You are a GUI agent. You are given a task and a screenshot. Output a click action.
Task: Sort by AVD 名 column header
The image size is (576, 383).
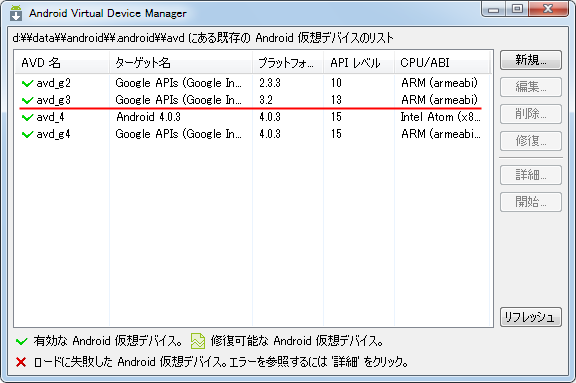(62, 63)
